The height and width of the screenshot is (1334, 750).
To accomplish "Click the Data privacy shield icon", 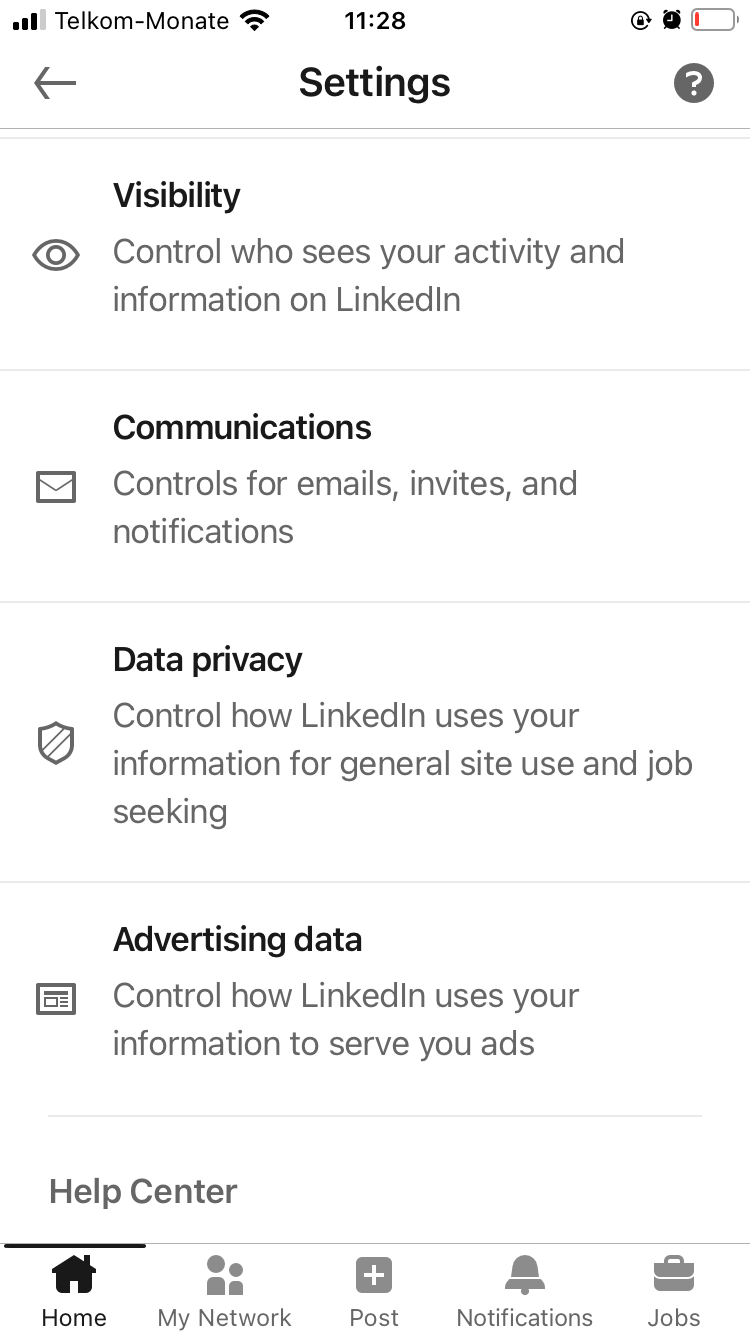I will click(x=55, y=743).
